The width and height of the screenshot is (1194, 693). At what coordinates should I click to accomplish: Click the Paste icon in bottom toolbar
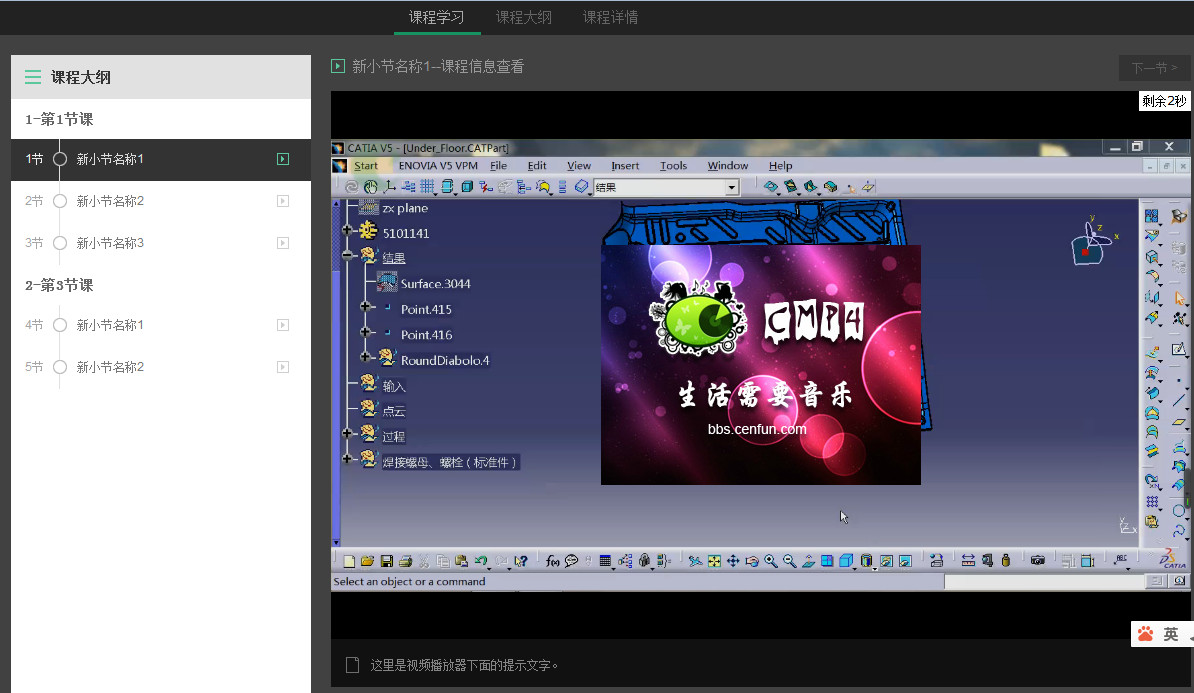(x=461, y=561)
